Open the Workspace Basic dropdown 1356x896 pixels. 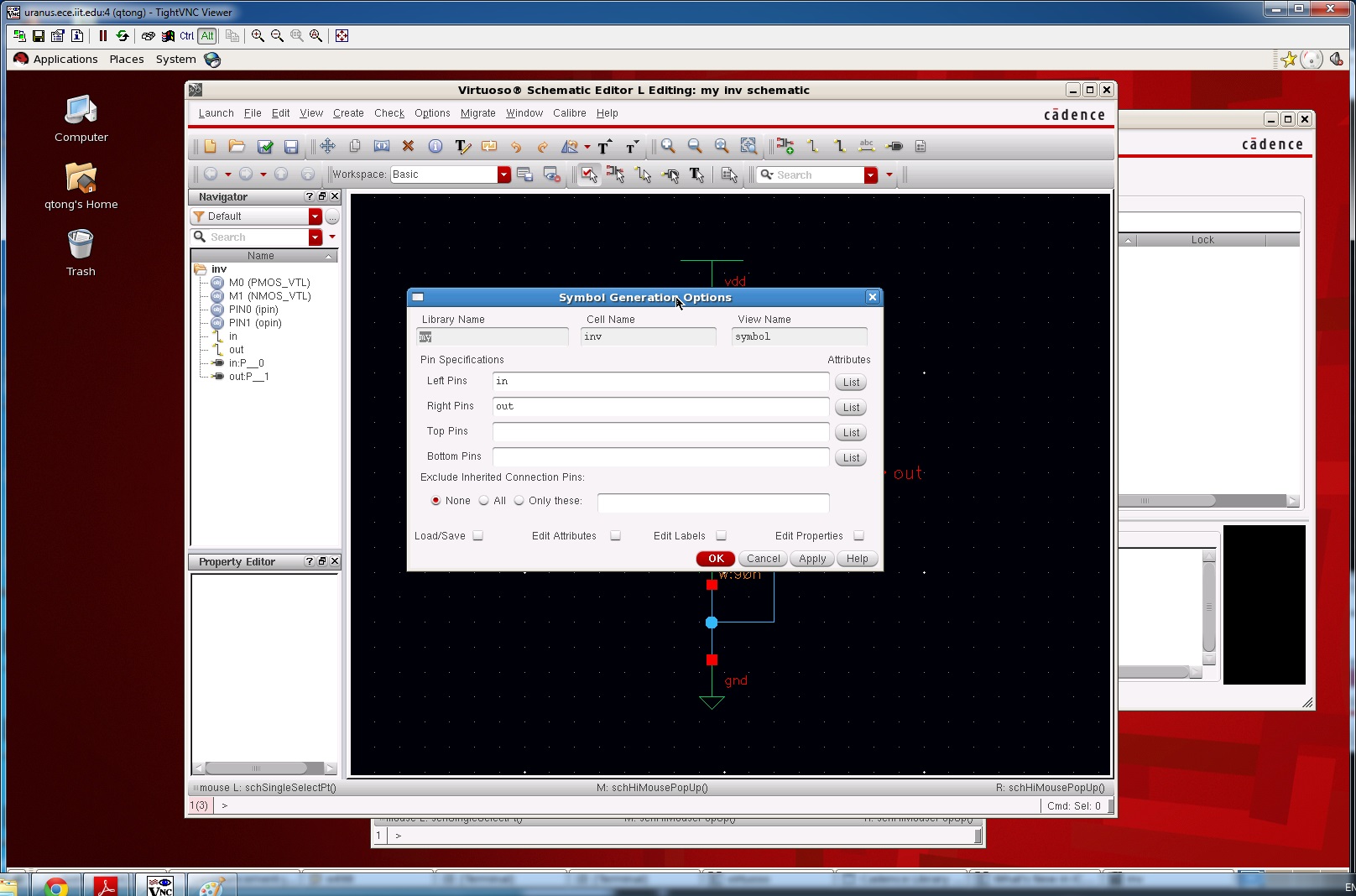click(x=503, y=175)
